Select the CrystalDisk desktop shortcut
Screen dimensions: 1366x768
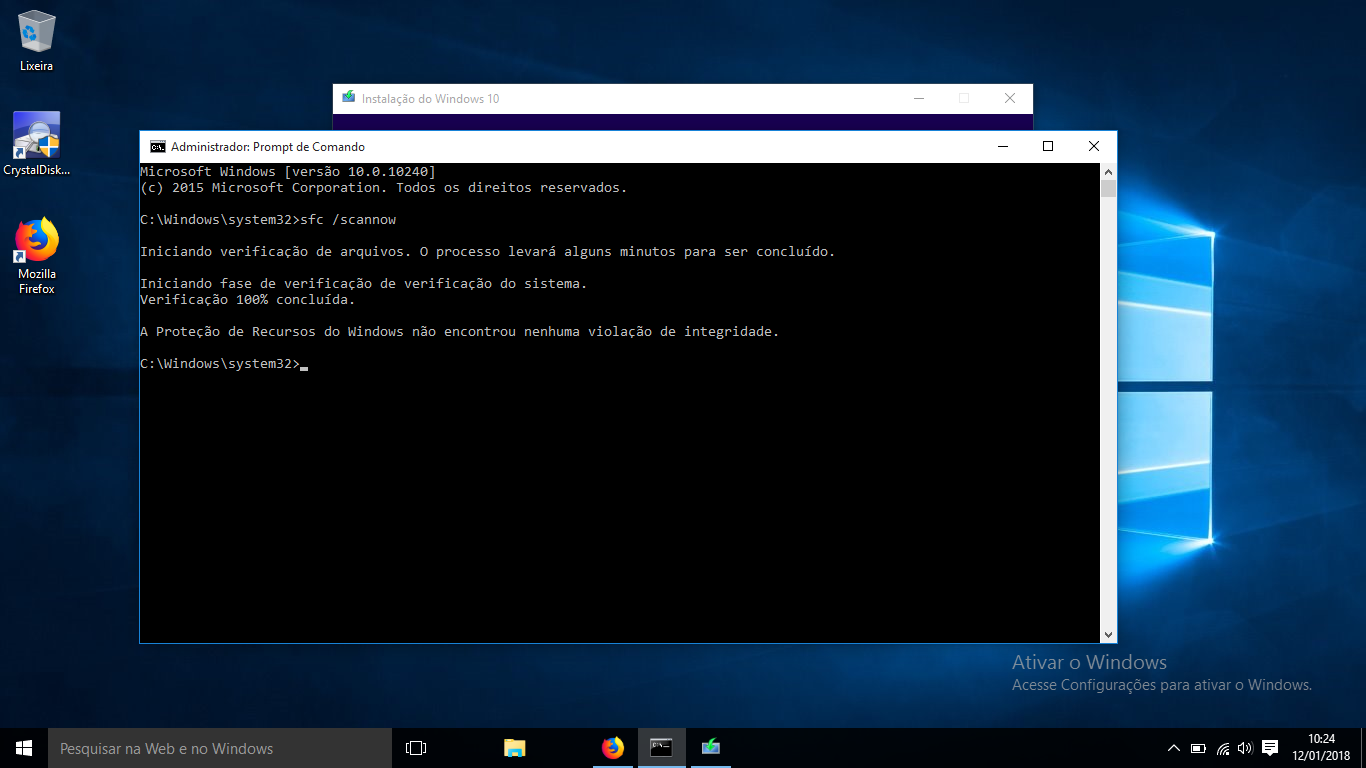pos(36,144)
